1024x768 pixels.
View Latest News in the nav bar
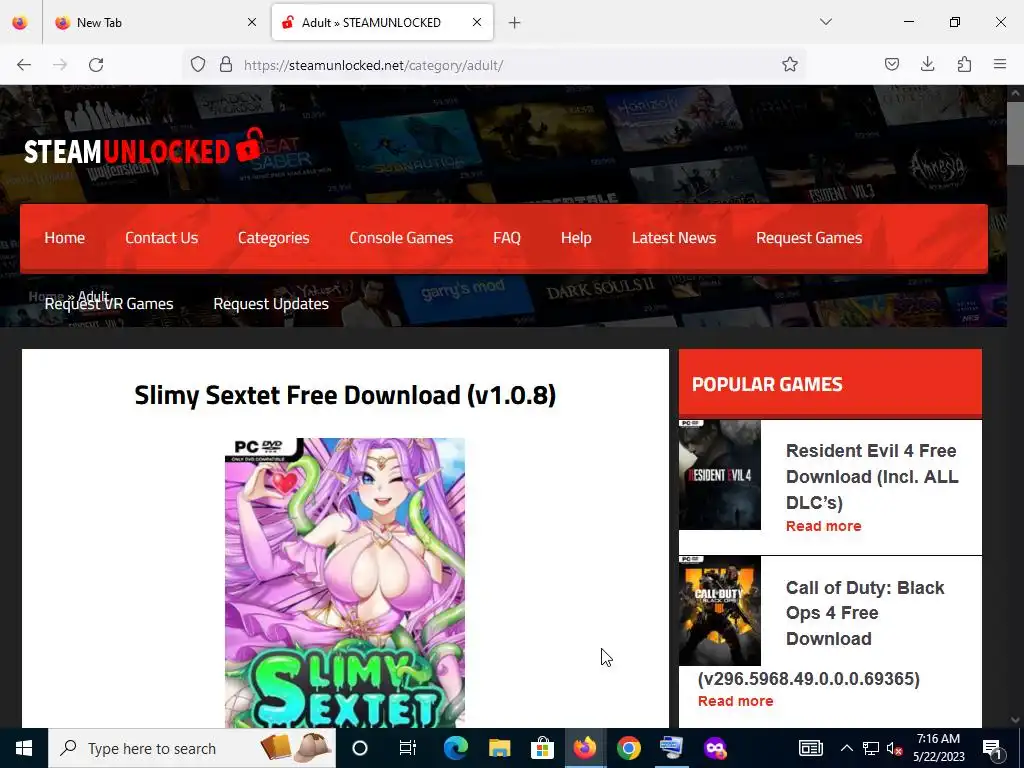674,238
